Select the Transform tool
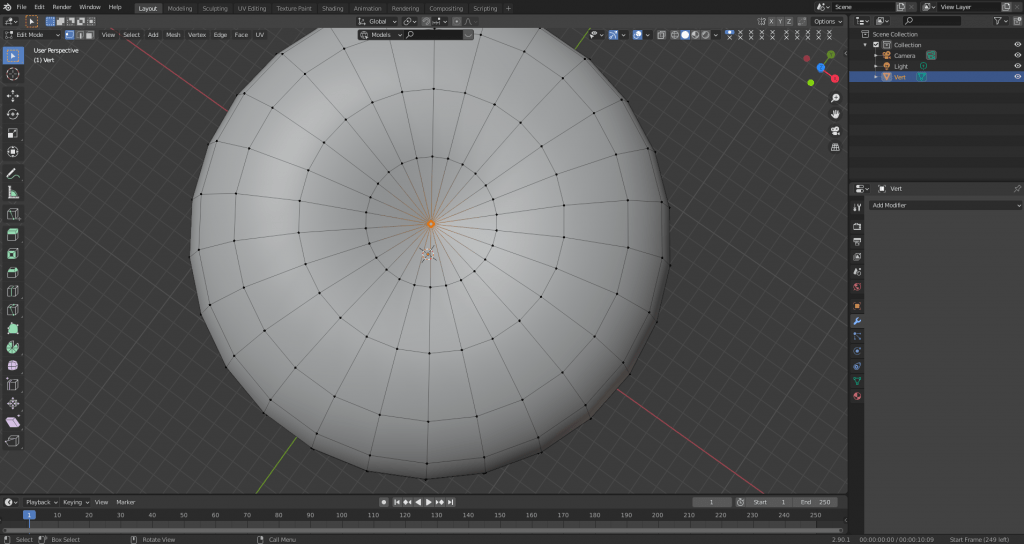The image size is (1024, 544). click(x=13, y=152)
